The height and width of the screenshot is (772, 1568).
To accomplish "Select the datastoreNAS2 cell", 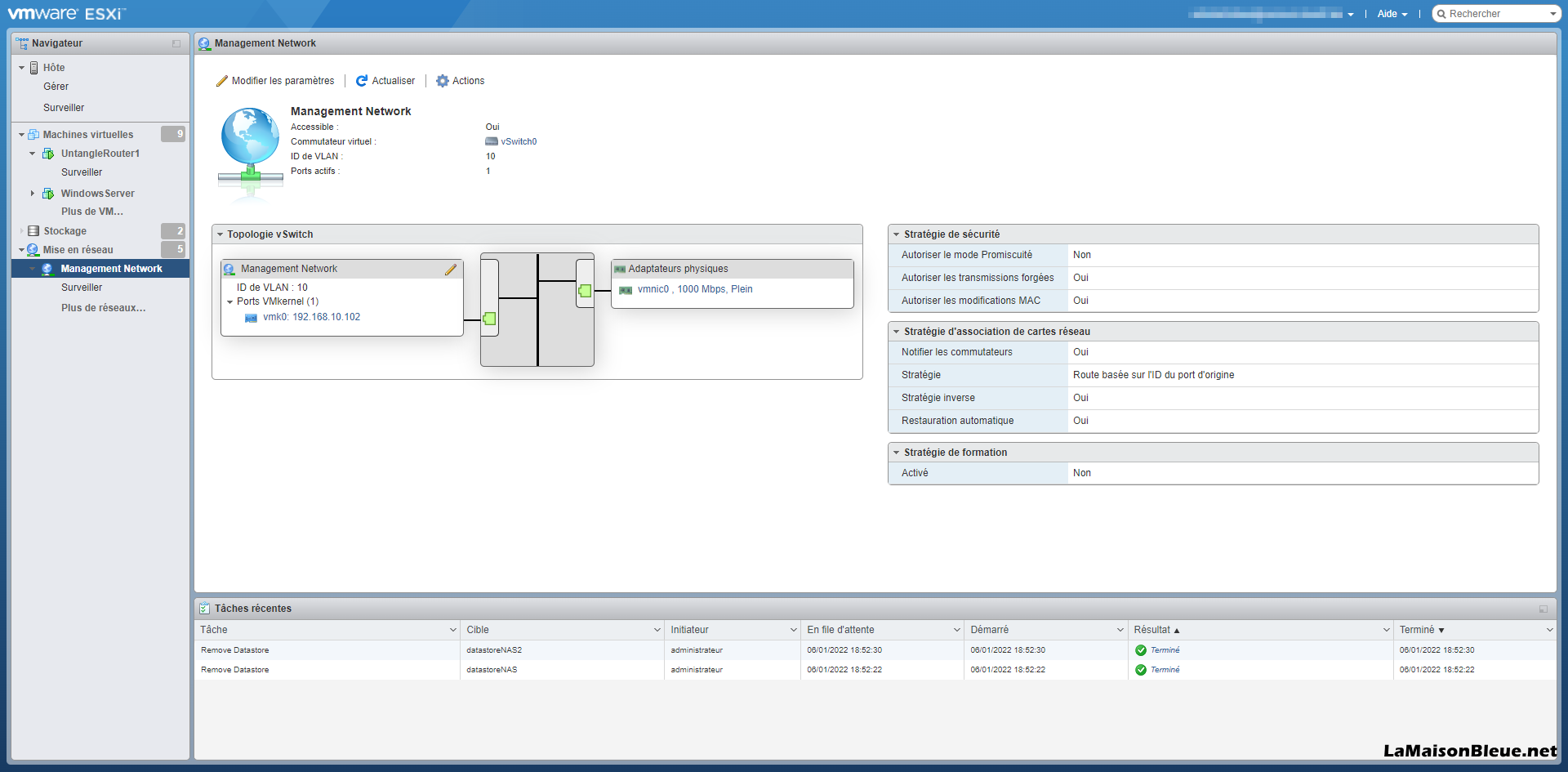I will [562, 650].
